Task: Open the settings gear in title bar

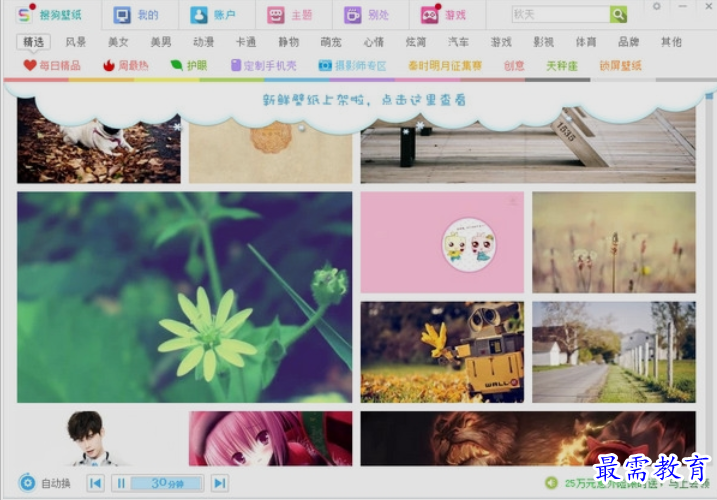Action: click(x=657, y=6)
